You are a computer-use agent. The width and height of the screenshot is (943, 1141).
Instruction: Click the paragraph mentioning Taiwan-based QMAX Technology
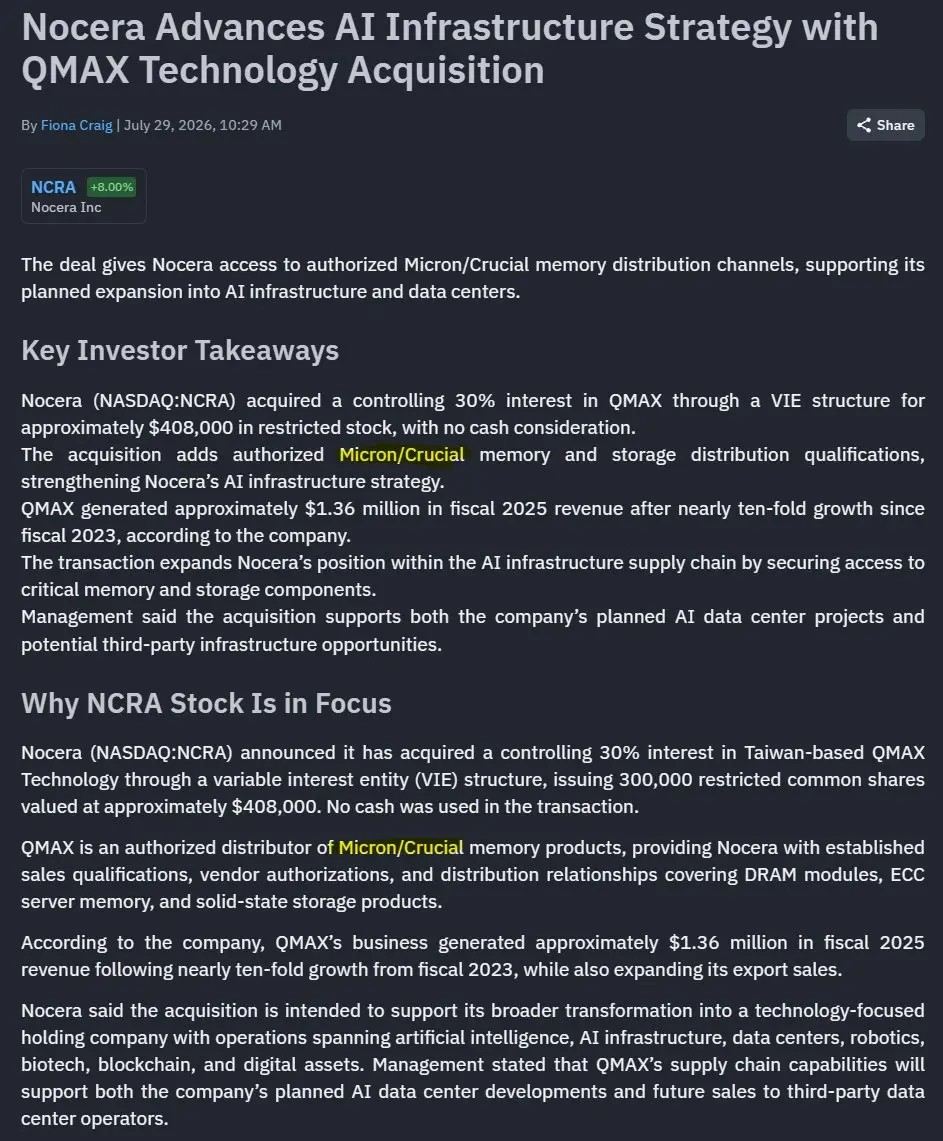[473, 779]
